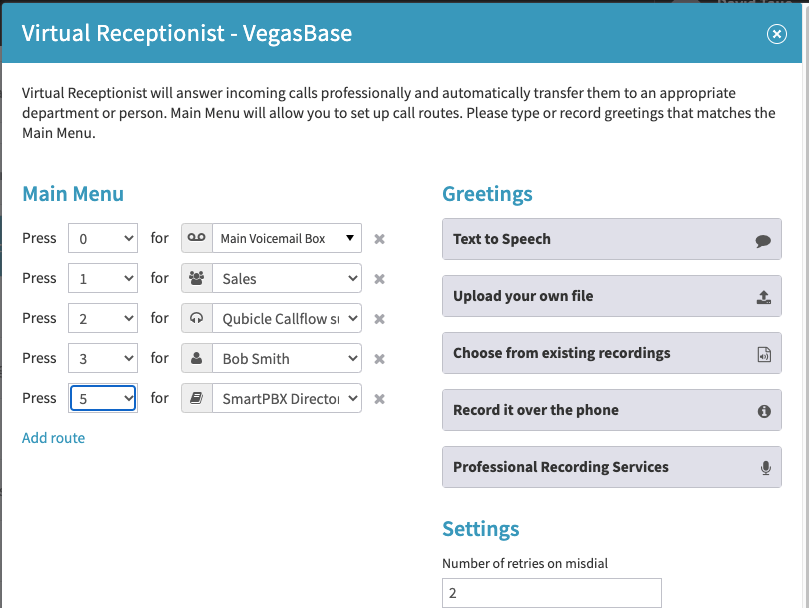The width and height of the screenshot is (809, 608).
Task: Remove the Press 0 voicemail route
Action: point(379,239)
